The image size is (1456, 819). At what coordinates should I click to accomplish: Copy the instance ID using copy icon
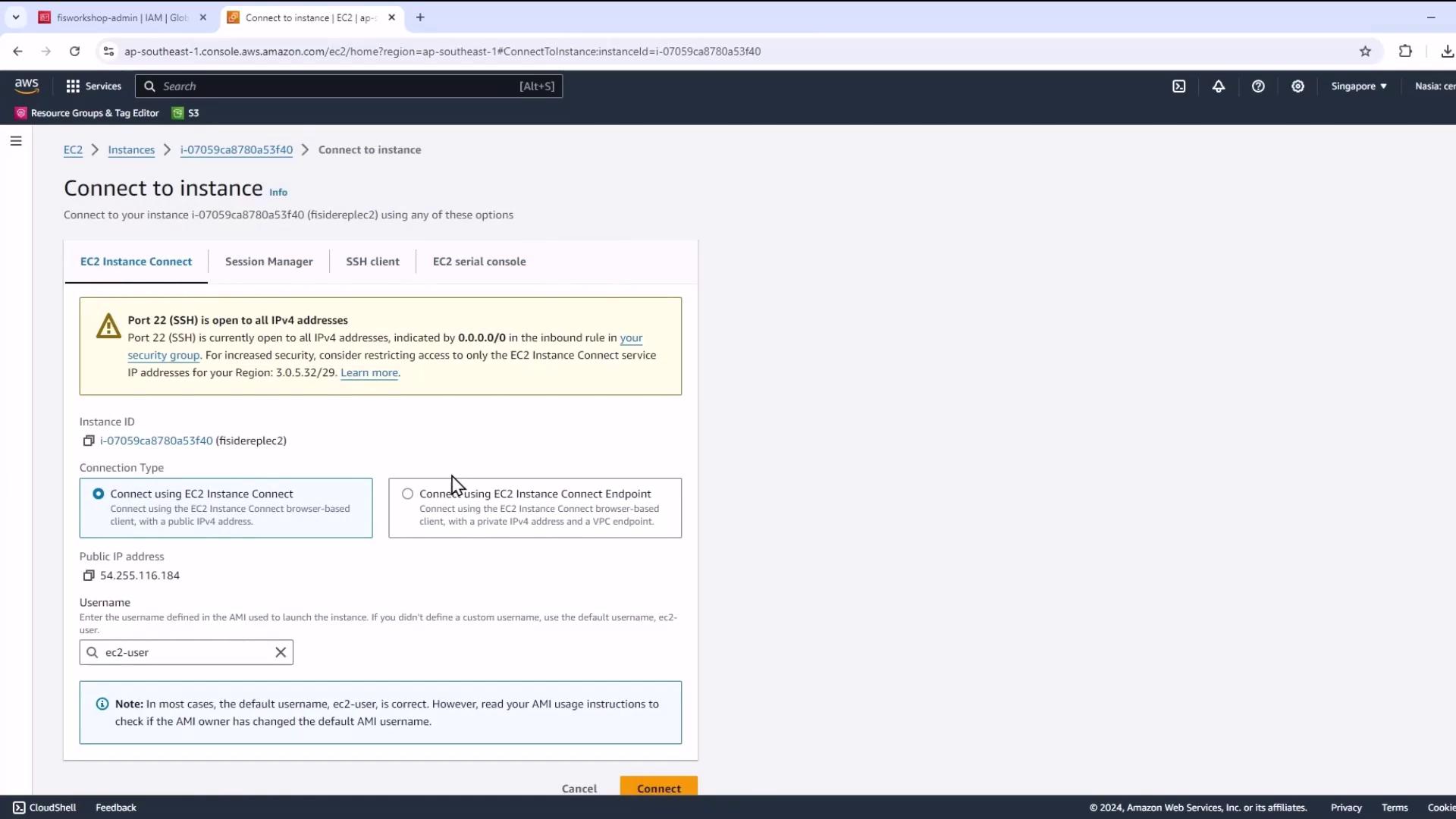coord(89,441)
